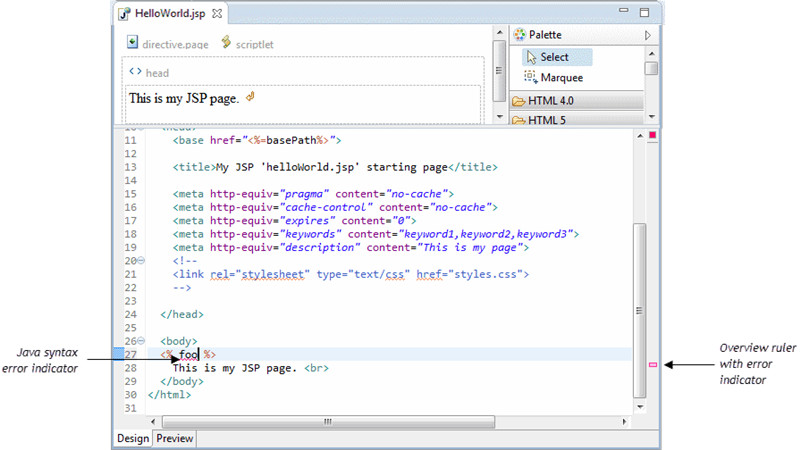Click the red error marker in overview ruler
Viewport: 800px width, 450px height.
coord(653,366)
